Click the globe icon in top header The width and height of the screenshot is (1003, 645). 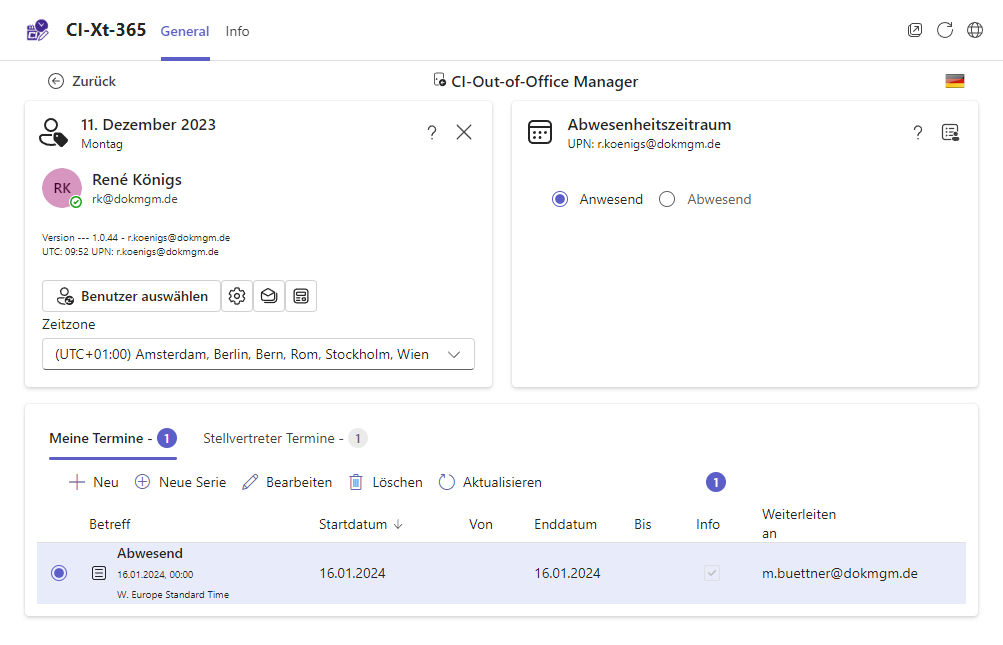(975, 30)
